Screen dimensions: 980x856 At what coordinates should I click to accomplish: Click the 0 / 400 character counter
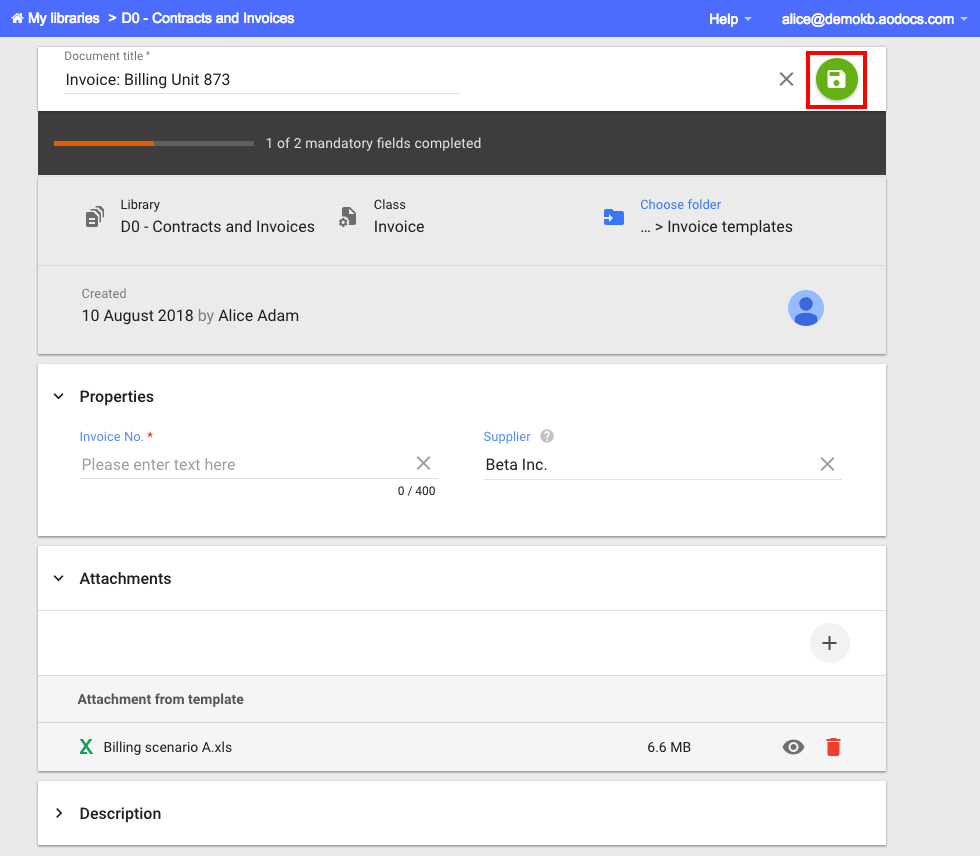pyautogui.click(x=416, y=490)
